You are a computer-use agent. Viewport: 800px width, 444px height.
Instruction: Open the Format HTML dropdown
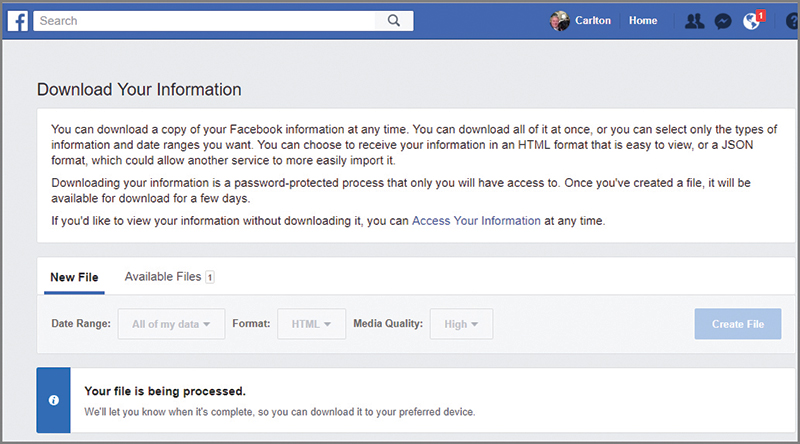311,324
